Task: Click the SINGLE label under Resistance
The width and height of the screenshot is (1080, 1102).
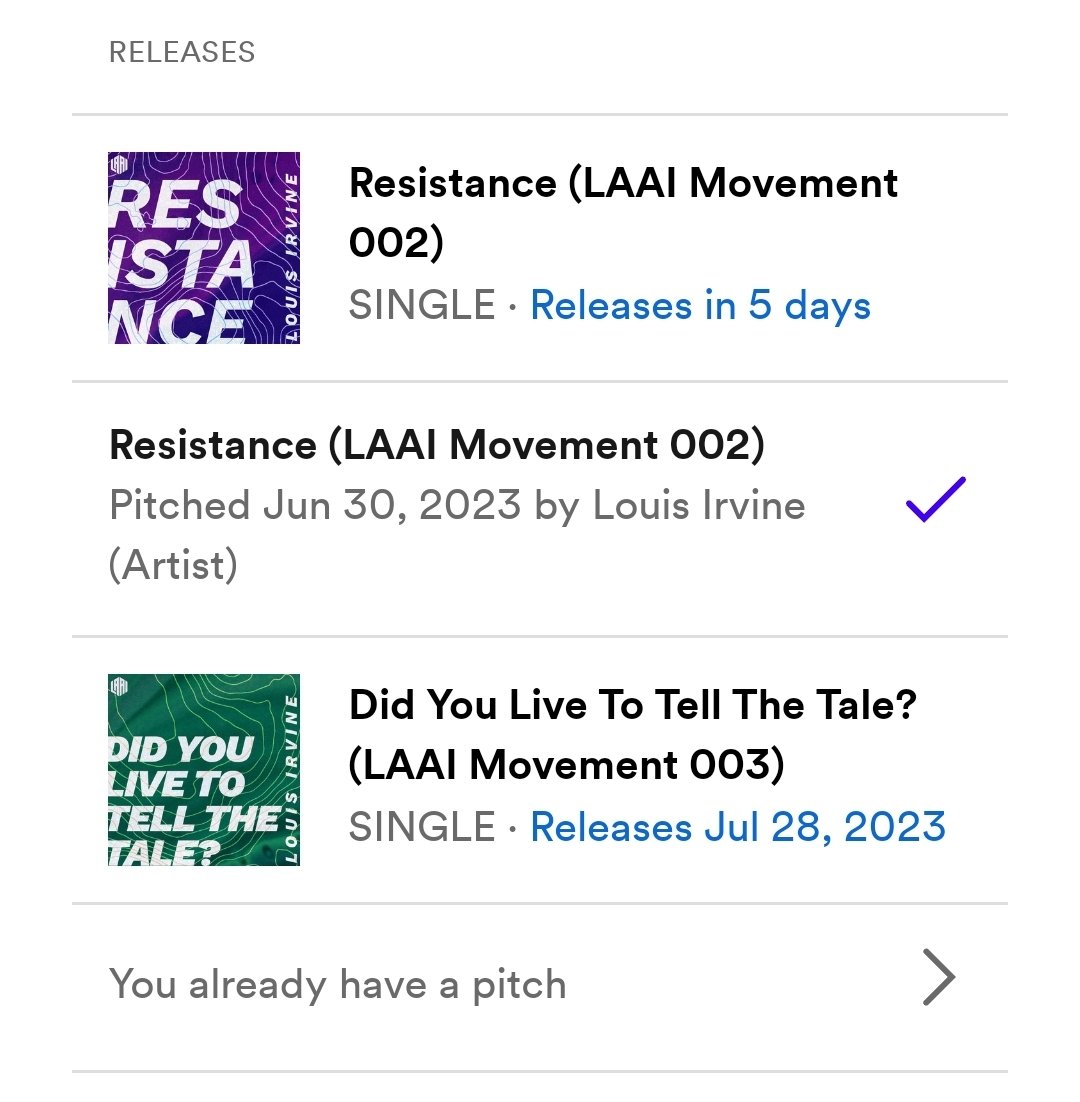Action: click(x=422, y=306)
